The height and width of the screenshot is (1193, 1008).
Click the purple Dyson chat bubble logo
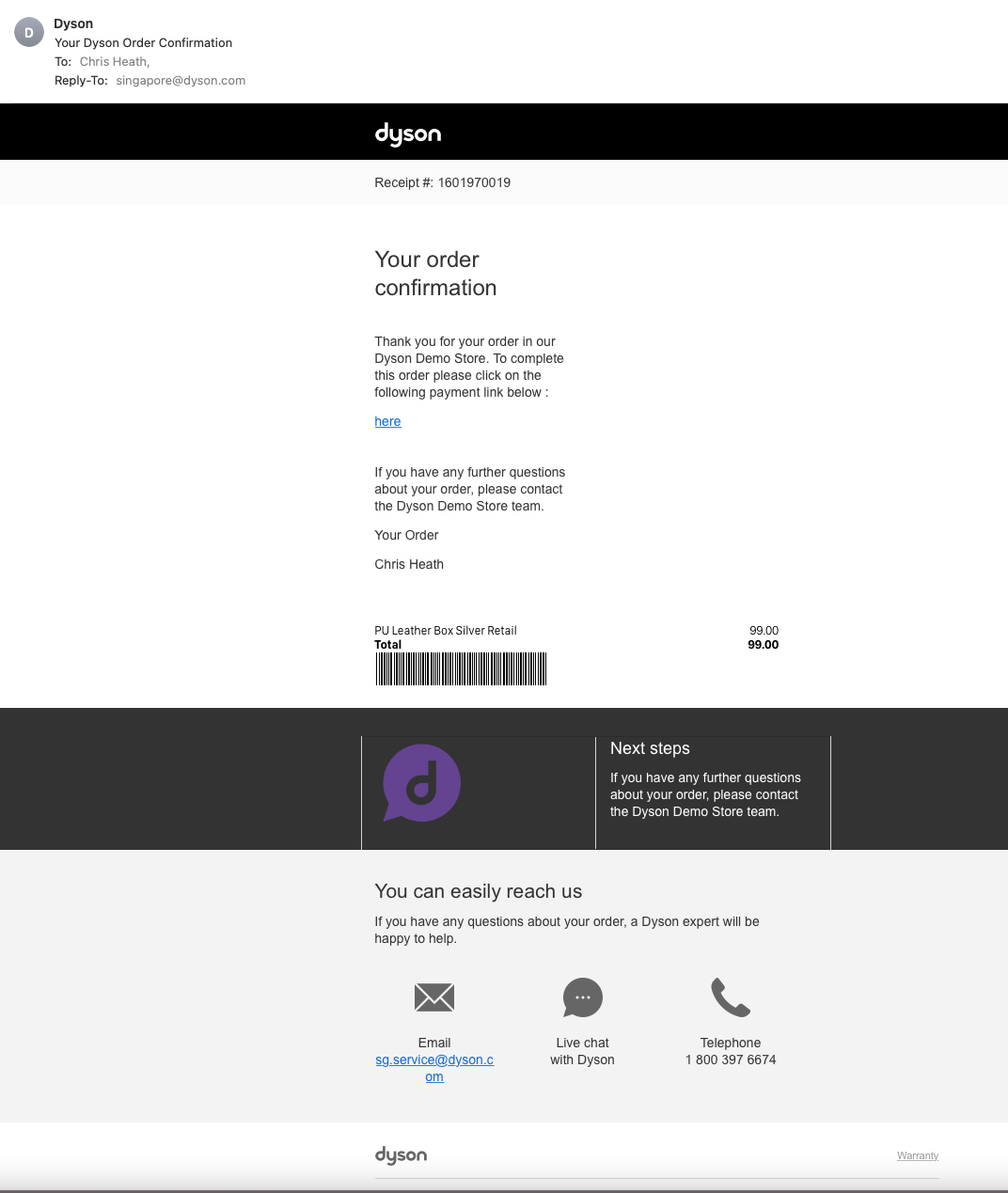pyautogui.click(x=421, y=783)
